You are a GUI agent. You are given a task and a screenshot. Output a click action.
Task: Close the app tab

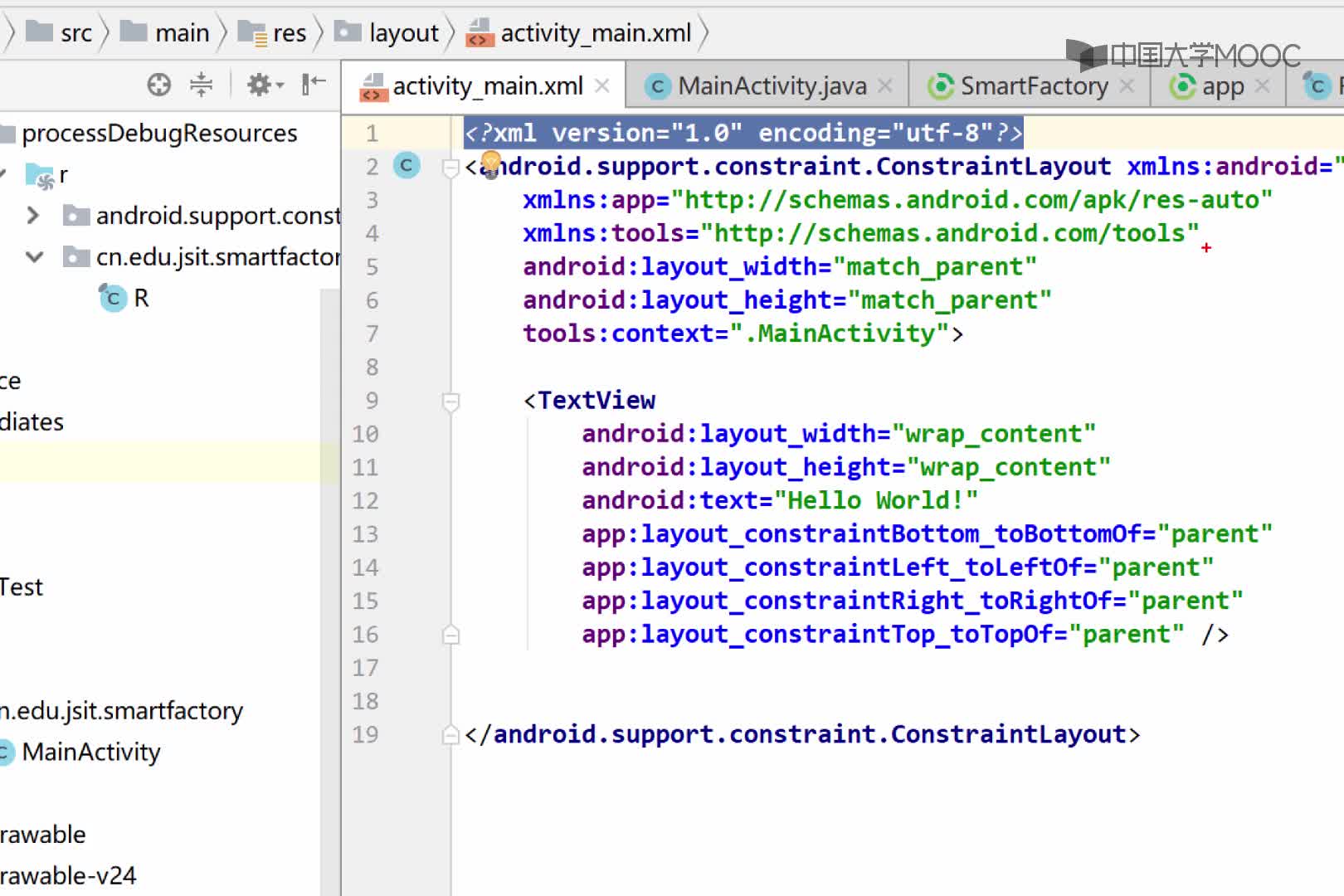[1263, 85]
